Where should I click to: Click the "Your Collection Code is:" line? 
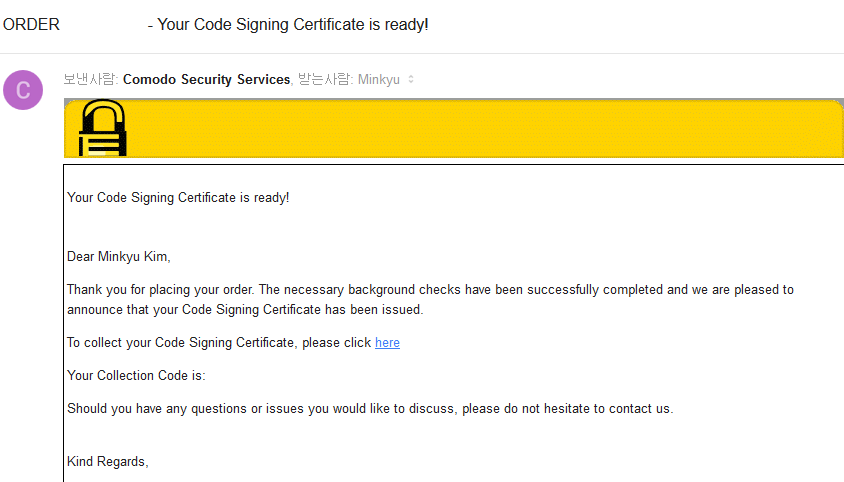pyautogui.click(x=136, y=375)
